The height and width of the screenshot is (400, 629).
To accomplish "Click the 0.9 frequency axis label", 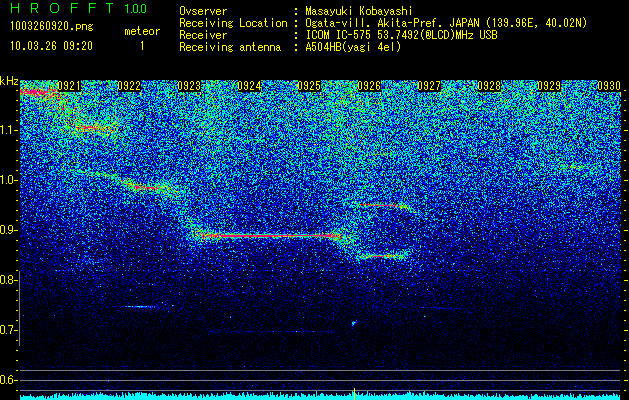I will pyautogui.click(x=8, y=230).
